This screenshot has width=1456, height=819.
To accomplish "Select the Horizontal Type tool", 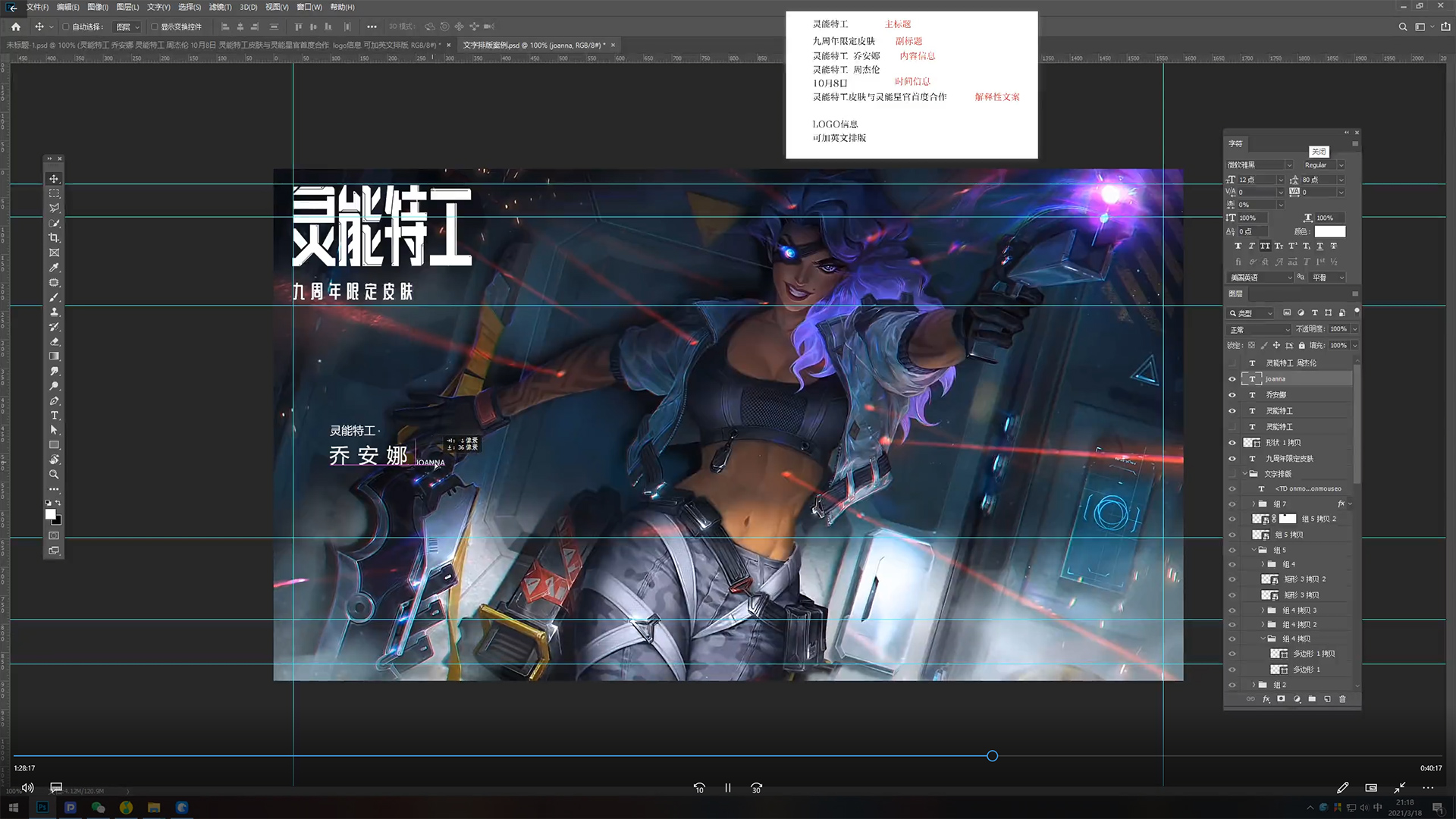I will click(54, 416).
